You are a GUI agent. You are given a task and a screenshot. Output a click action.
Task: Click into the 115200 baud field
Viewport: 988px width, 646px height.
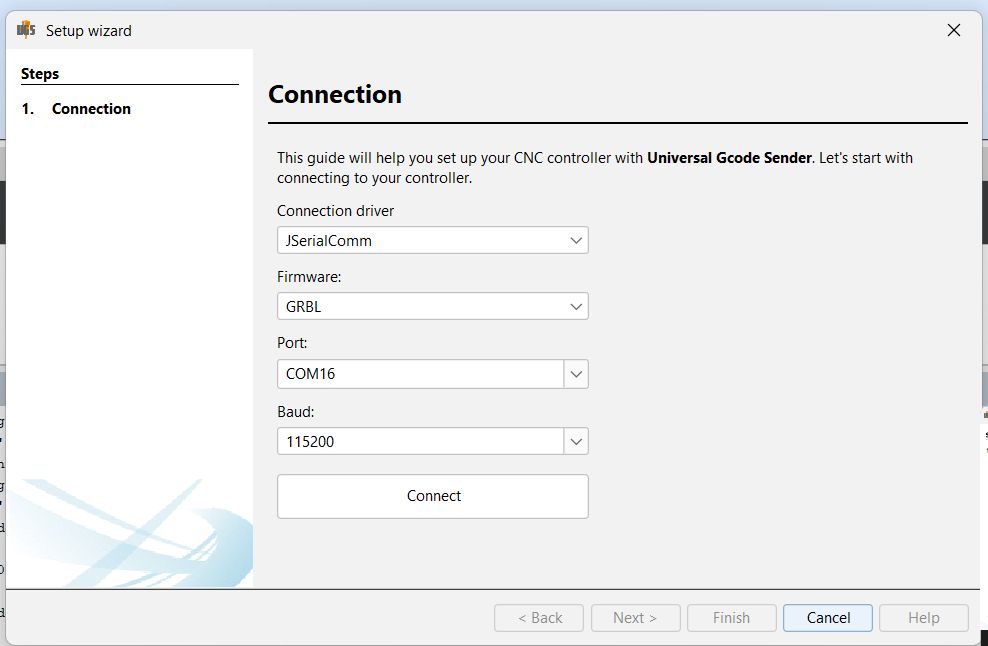point(420,441)
